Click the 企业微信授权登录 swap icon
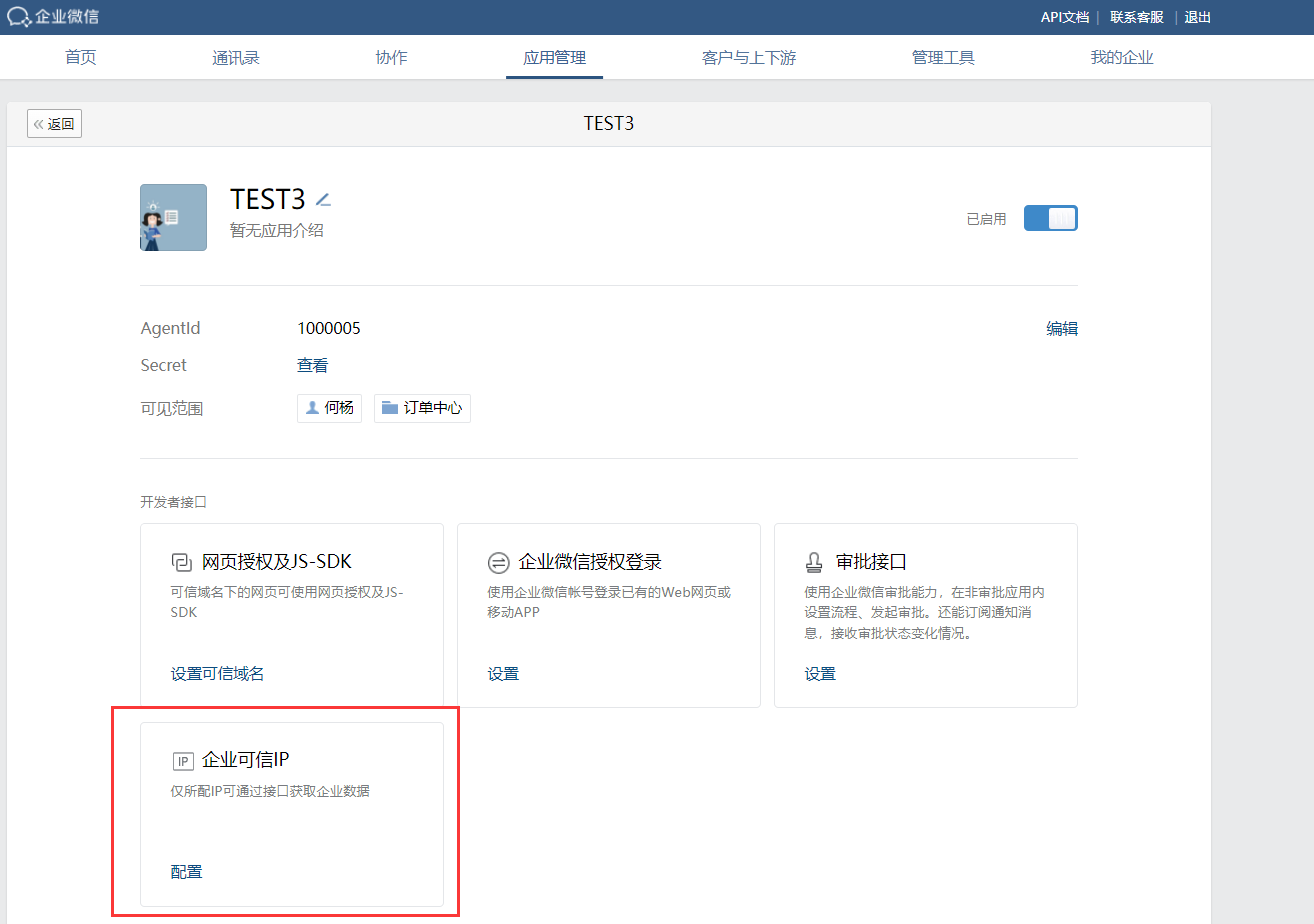Image resolution: width=1314 pixels, height=924 pixels. [x=498, y=562]
